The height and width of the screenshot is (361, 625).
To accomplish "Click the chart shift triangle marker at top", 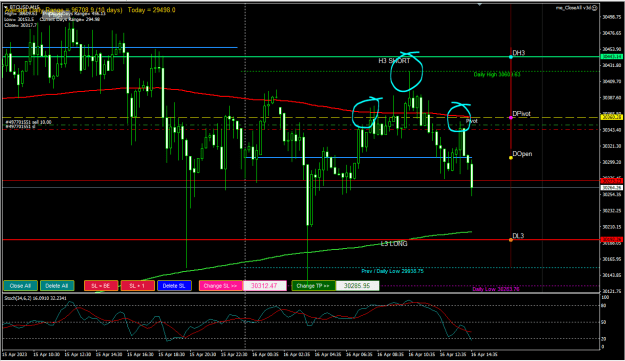I will tap(480, 4).
